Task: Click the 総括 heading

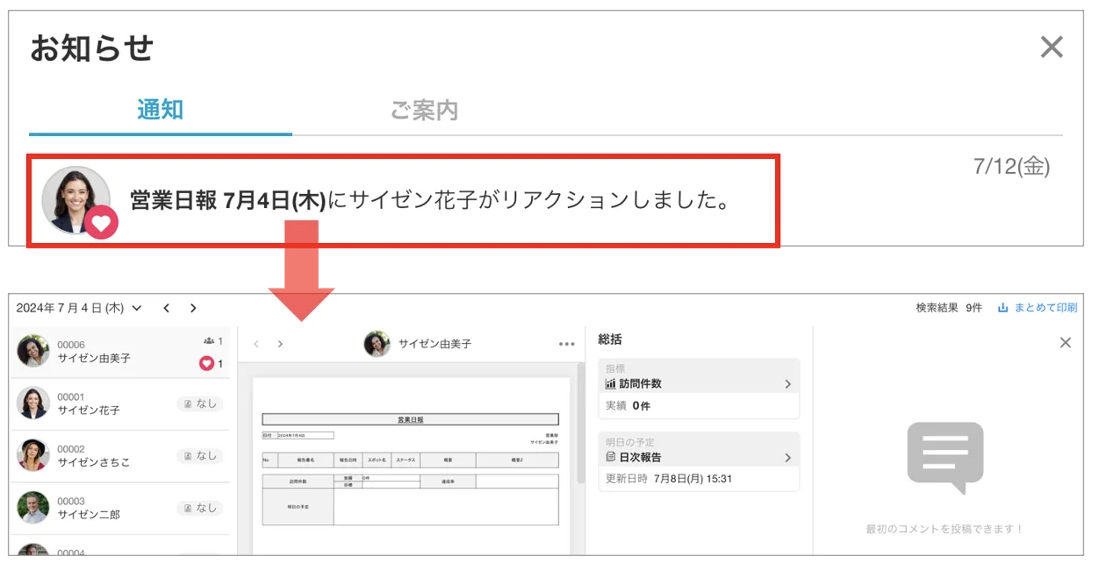Action: click(610, 339)
